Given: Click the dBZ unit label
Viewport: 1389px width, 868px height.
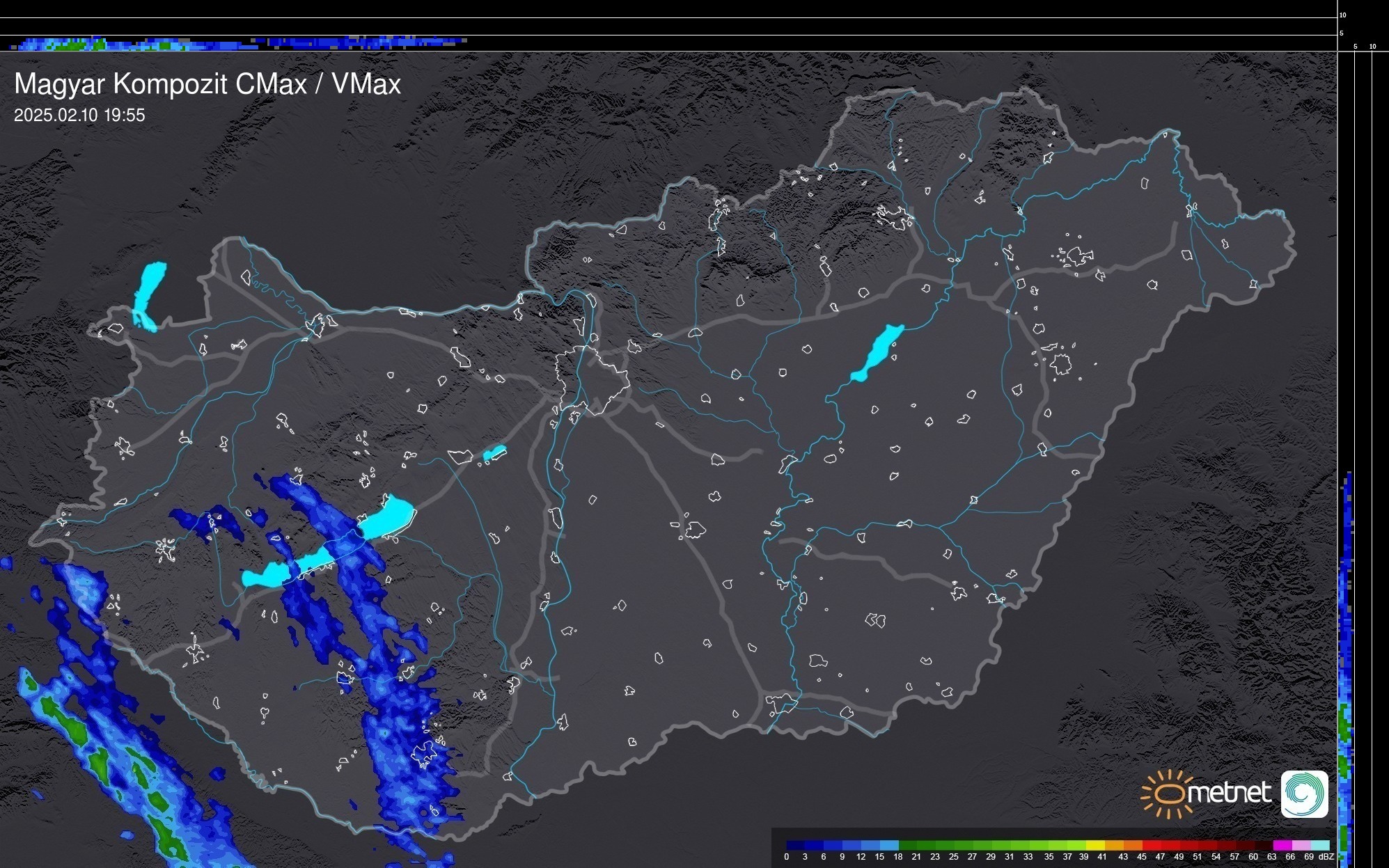Looking at the screenshot, I should [x=1326, y=857].
